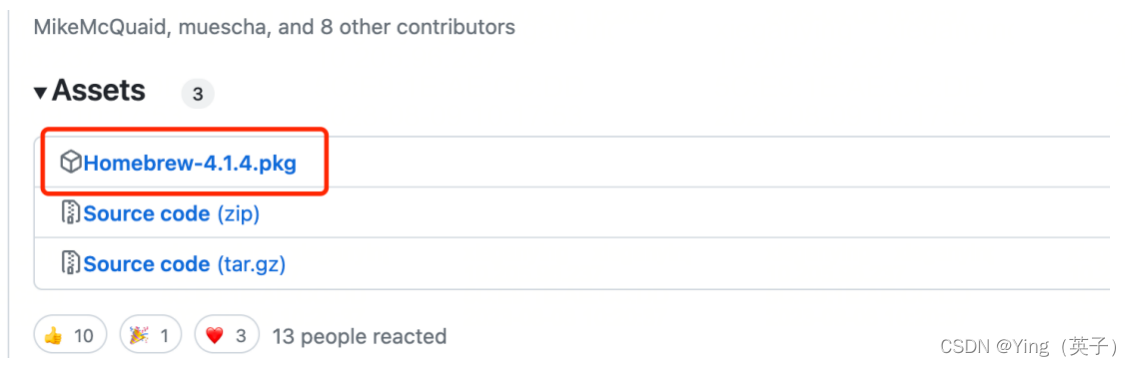Click the red heart emoji
Screen dimensions: 1132x366
pyautogui.click(x=214, y=336)
